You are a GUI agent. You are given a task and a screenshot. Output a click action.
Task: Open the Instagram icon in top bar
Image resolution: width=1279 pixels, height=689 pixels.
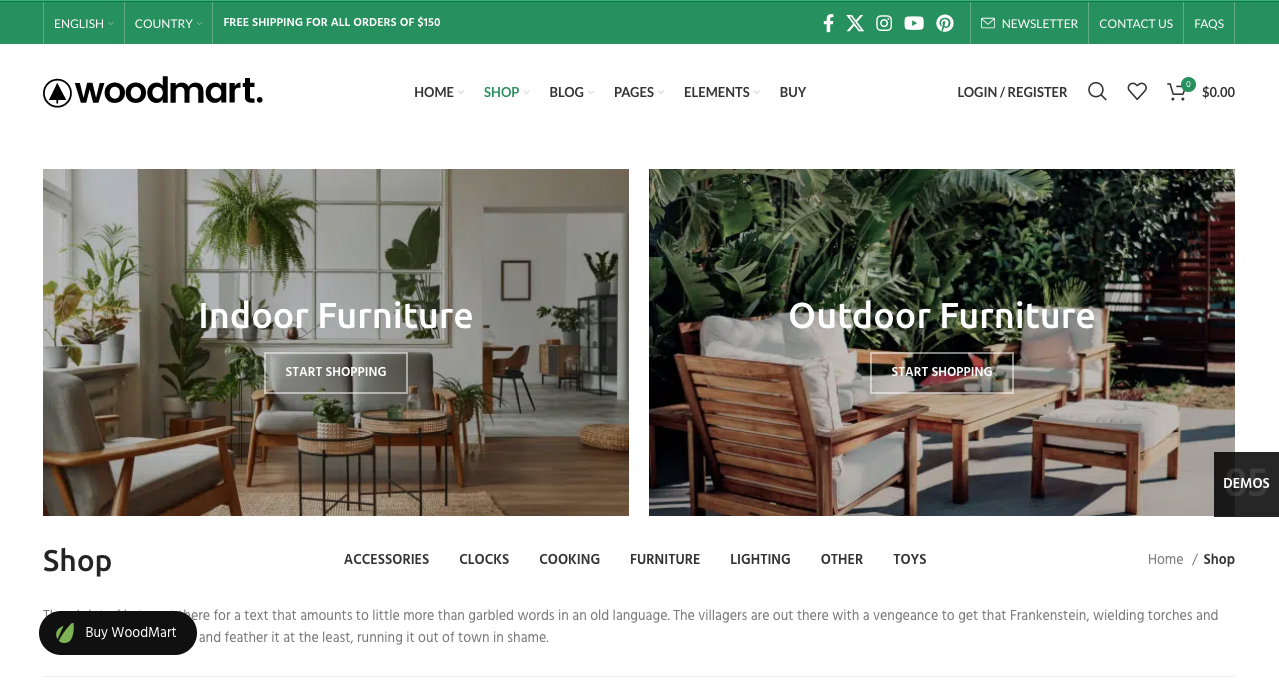[884, 23]
